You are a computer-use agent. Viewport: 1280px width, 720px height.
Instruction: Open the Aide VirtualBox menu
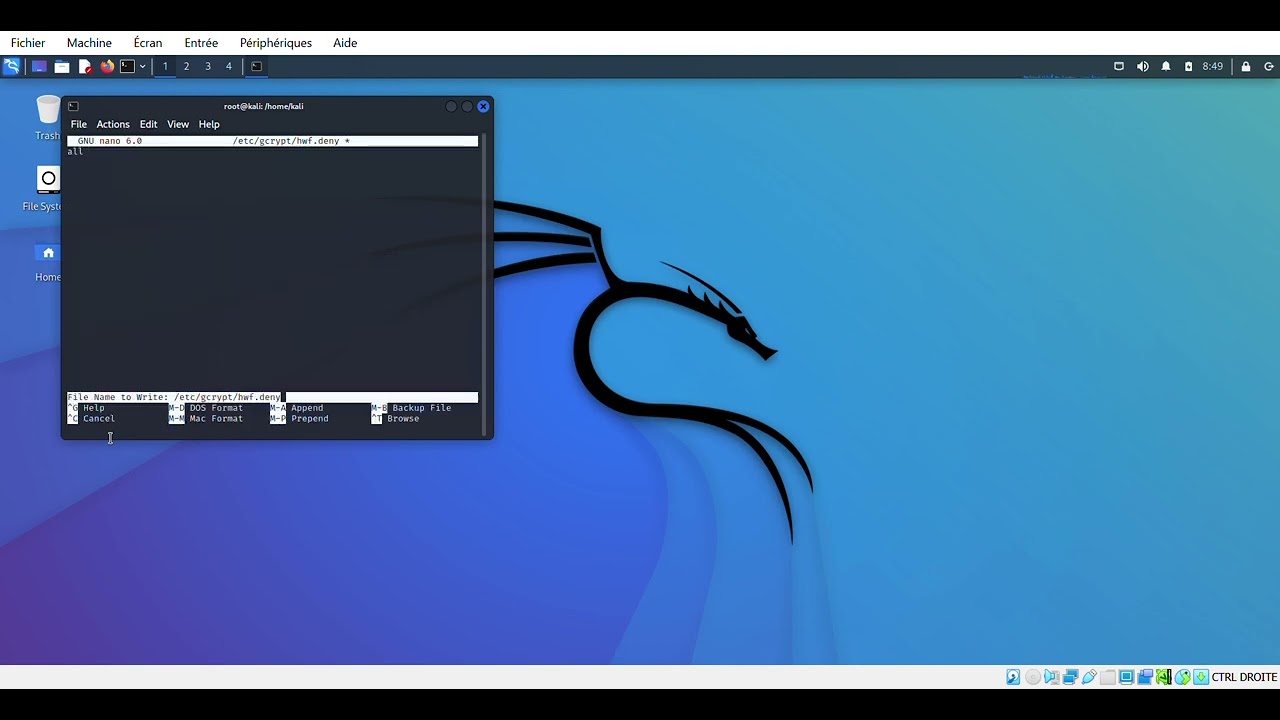pos(345,43)
